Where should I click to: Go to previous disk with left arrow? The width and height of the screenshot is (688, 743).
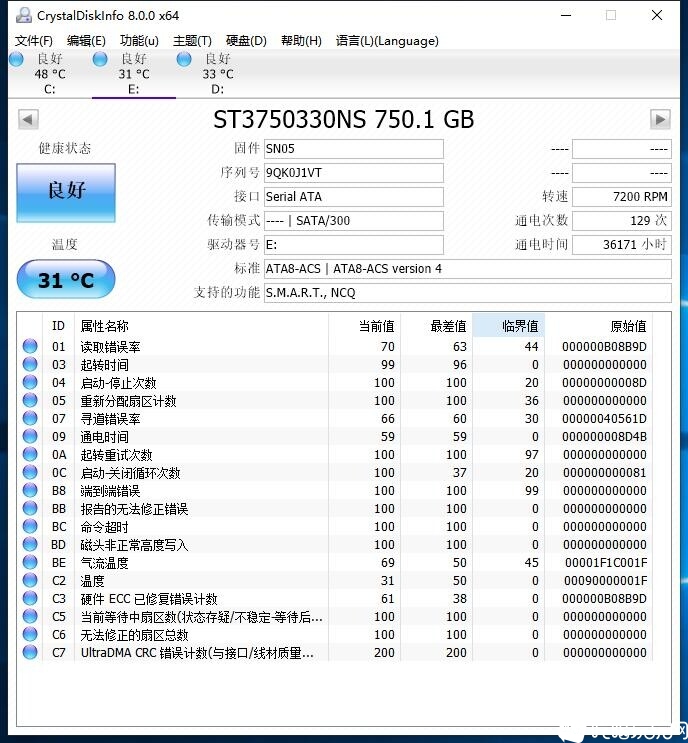click(x=28, y=119)
